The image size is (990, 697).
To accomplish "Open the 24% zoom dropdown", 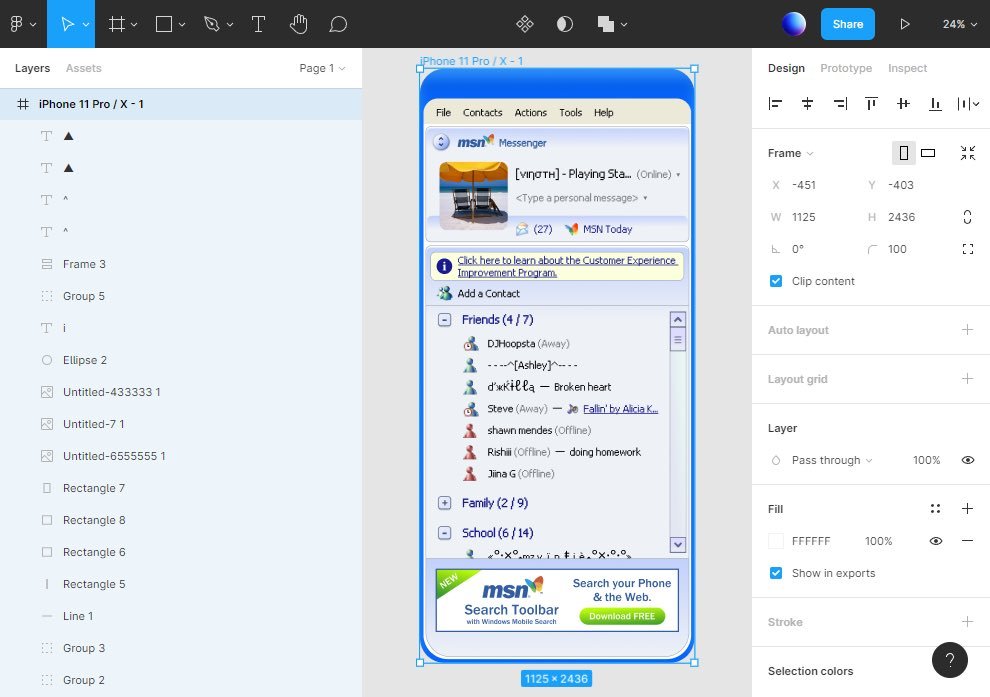I will click(958, 24).
